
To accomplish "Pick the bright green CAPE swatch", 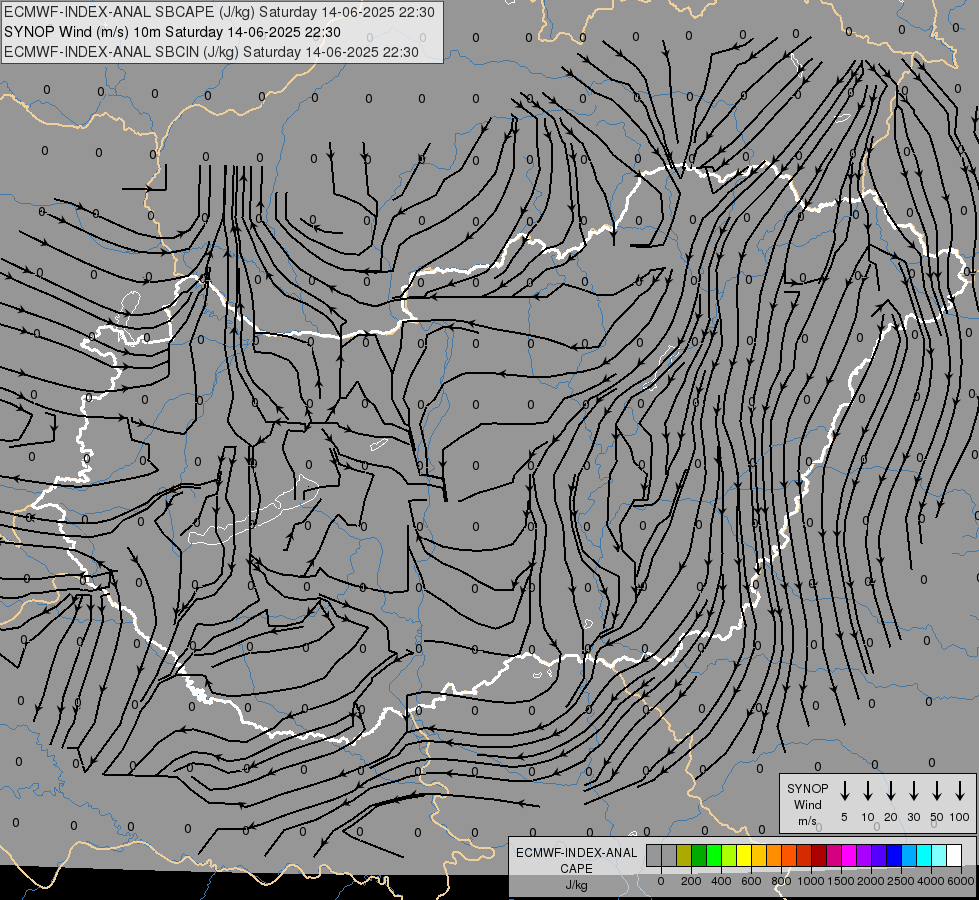I will (x=714, y=856).
